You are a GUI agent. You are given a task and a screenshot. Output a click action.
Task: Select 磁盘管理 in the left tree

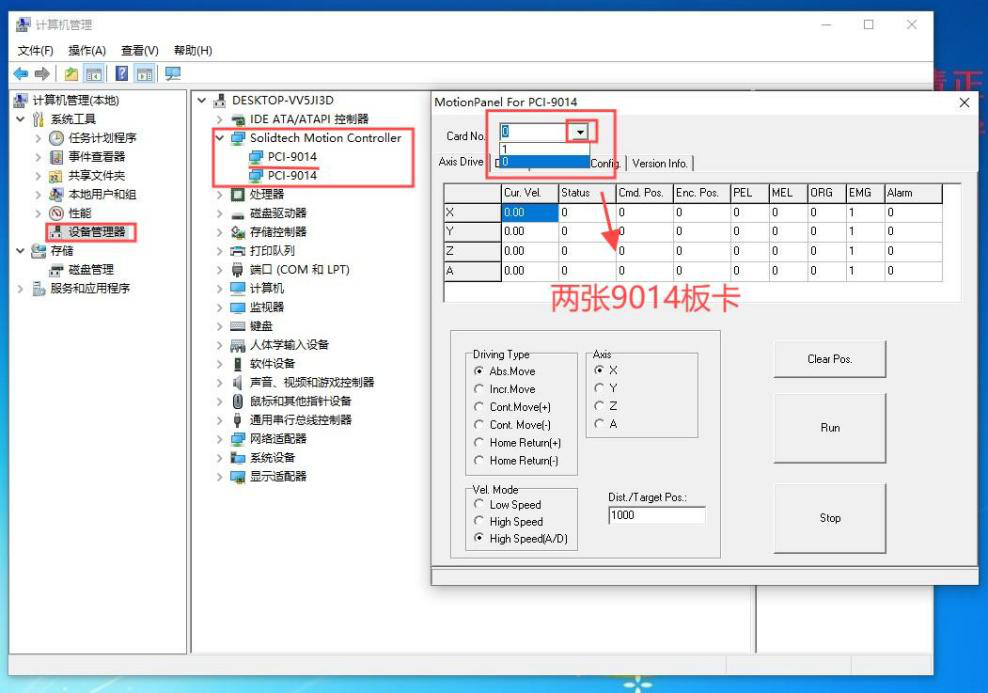pos(90,270)
